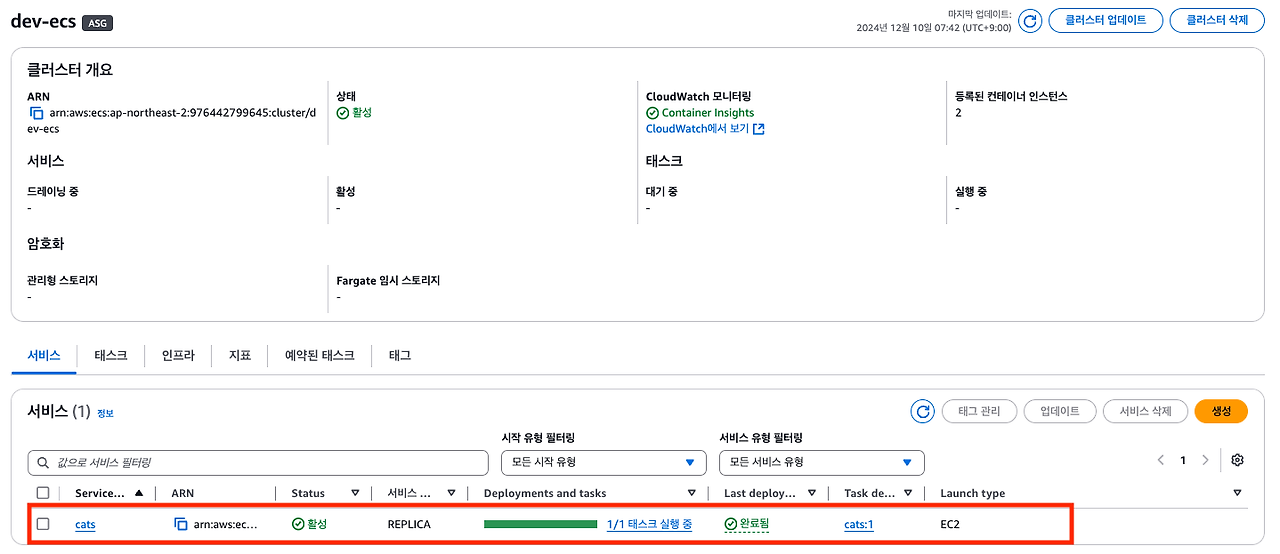1280x554 pixels.
Task: Open the 모든 시작 유형 launch type dropdown
Action: (x=603, y=462)
